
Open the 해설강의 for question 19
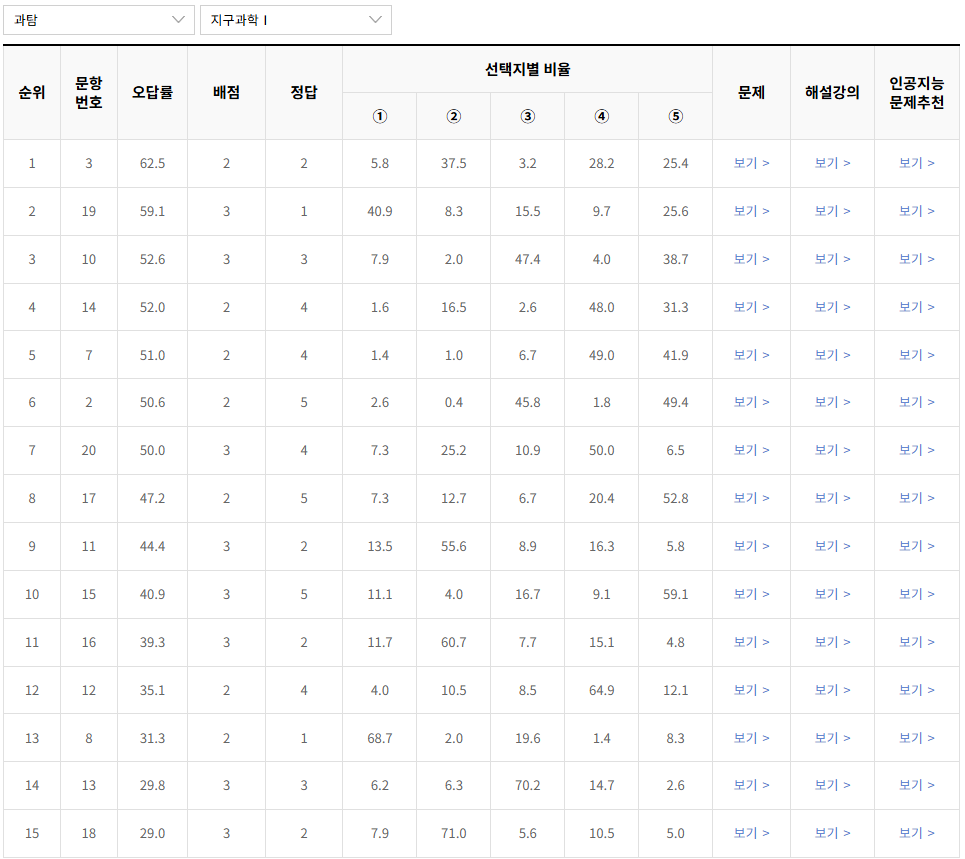[834, 211]
